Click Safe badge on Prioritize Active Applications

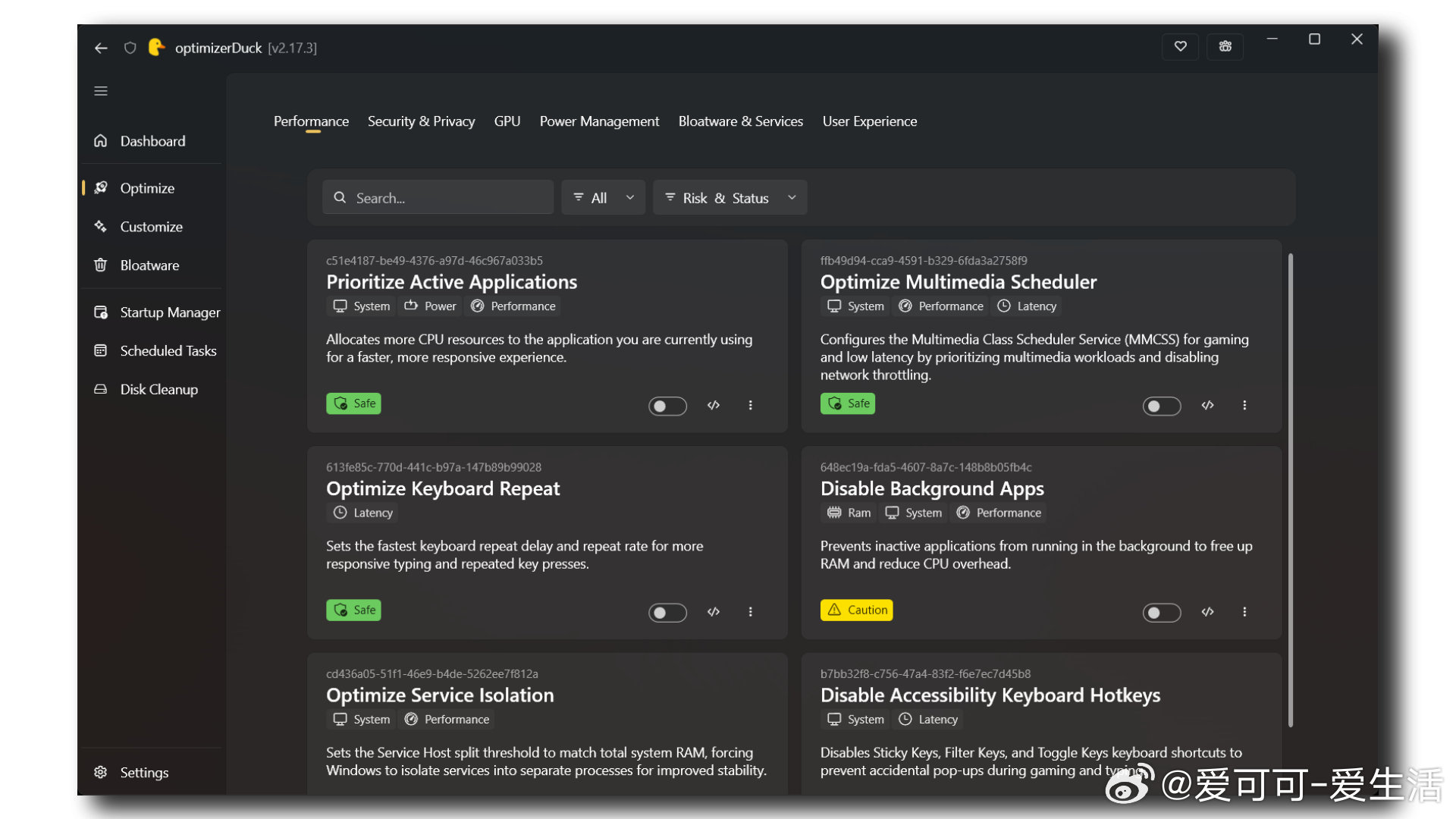(353, 403)
